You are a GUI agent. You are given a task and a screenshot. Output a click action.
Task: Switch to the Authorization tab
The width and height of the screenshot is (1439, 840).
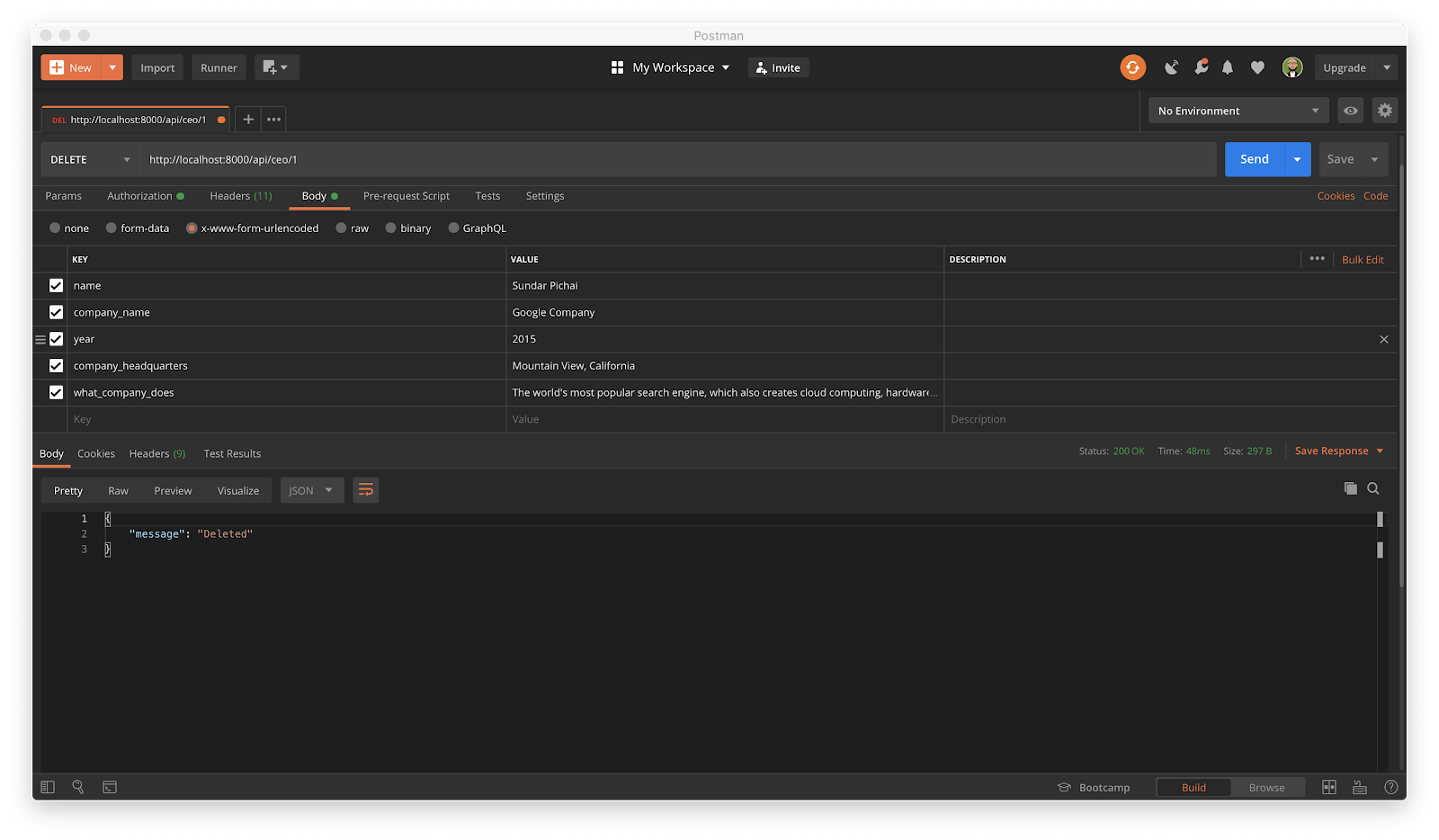[145, 196]
